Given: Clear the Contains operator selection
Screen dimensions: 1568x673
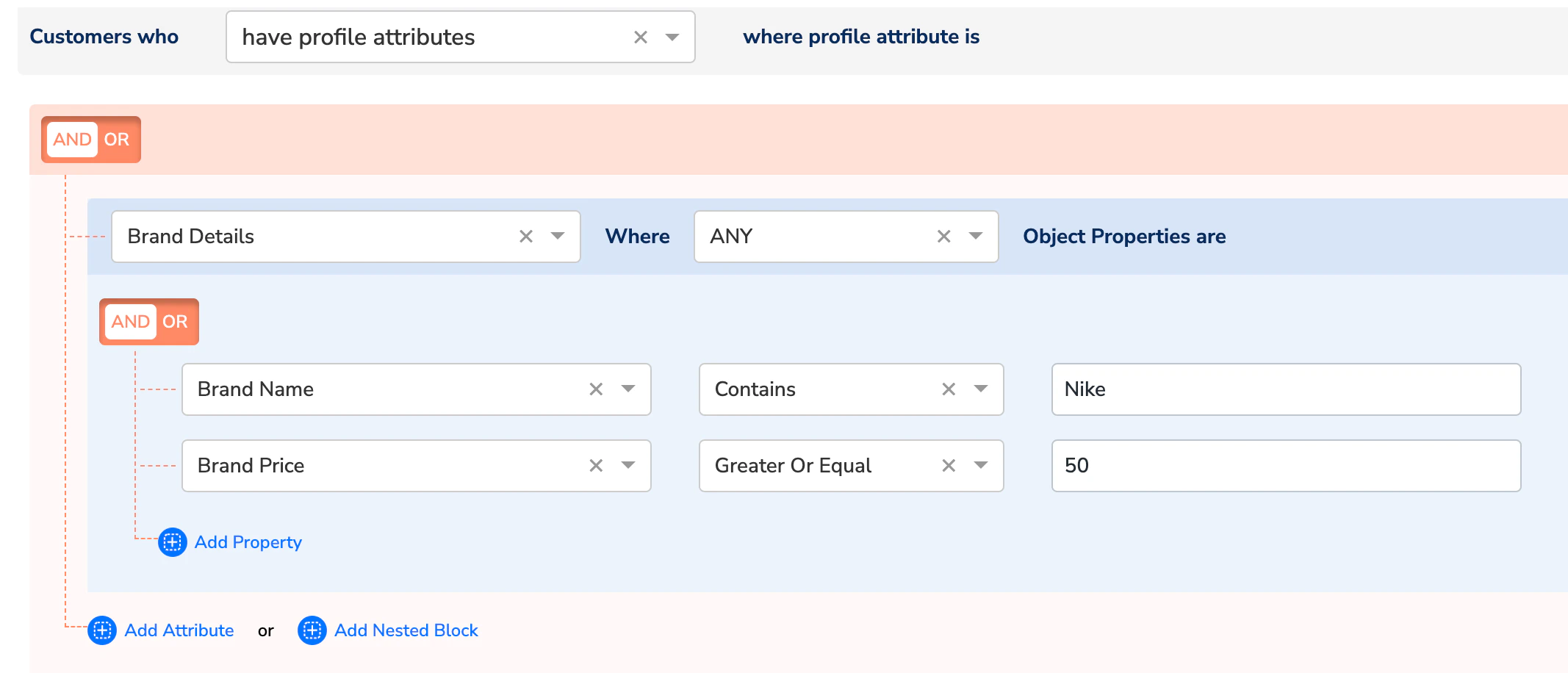Looking at the screenshot, I should (x=949, y=389).
